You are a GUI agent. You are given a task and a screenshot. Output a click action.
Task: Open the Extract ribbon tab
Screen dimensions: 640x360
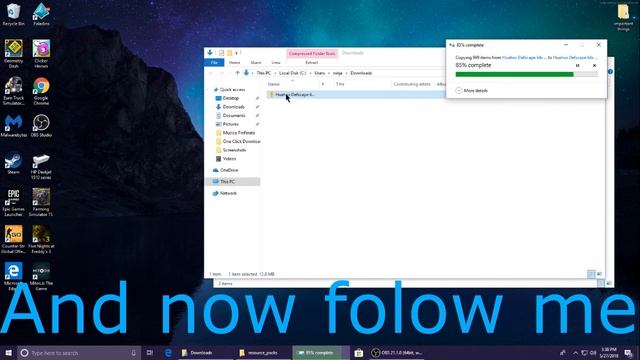(311, 62)
